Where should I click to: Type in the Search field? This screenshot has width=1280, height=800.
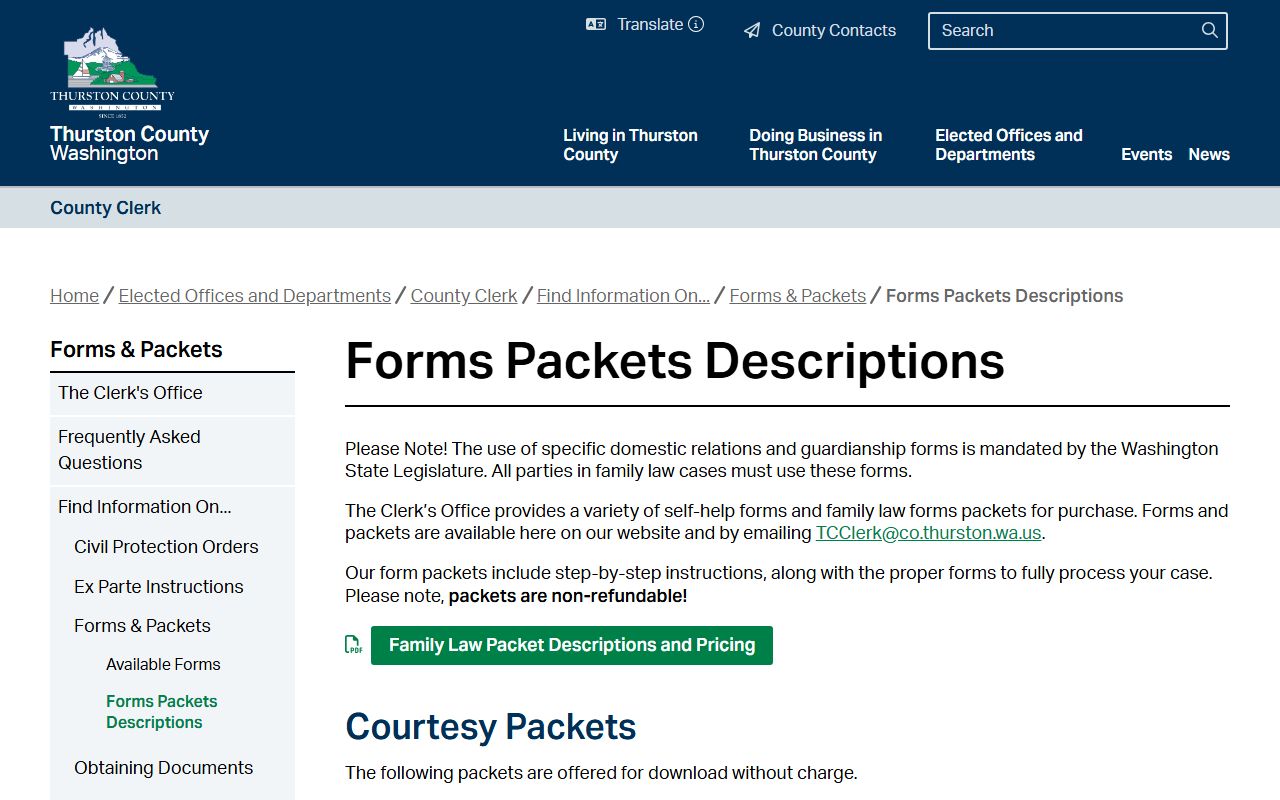point(1060,31)
